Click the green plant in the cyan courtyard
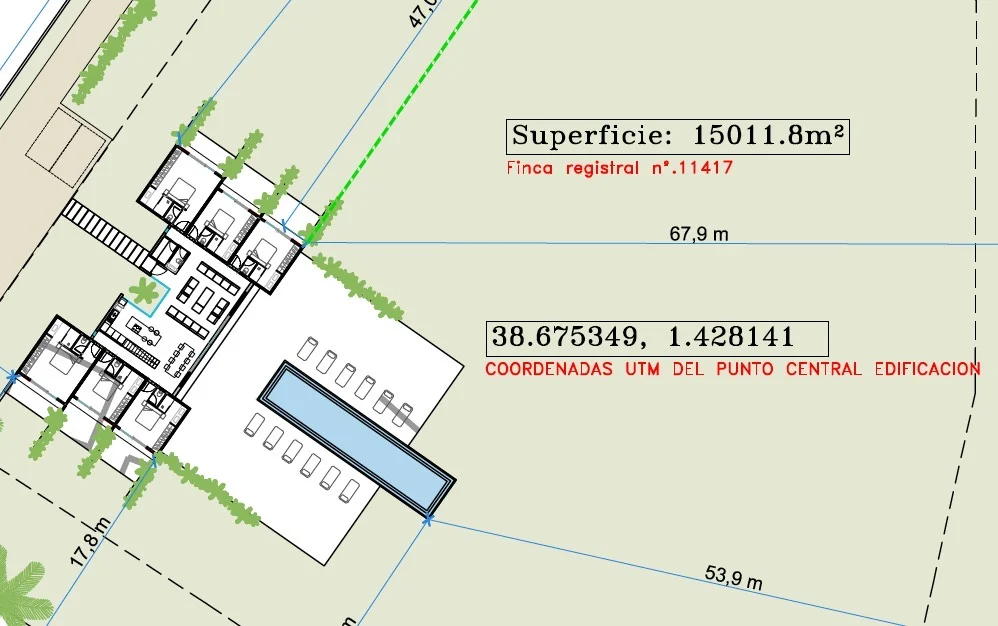The height and width of the screenshot is (626, 998). tap(147, 293)
